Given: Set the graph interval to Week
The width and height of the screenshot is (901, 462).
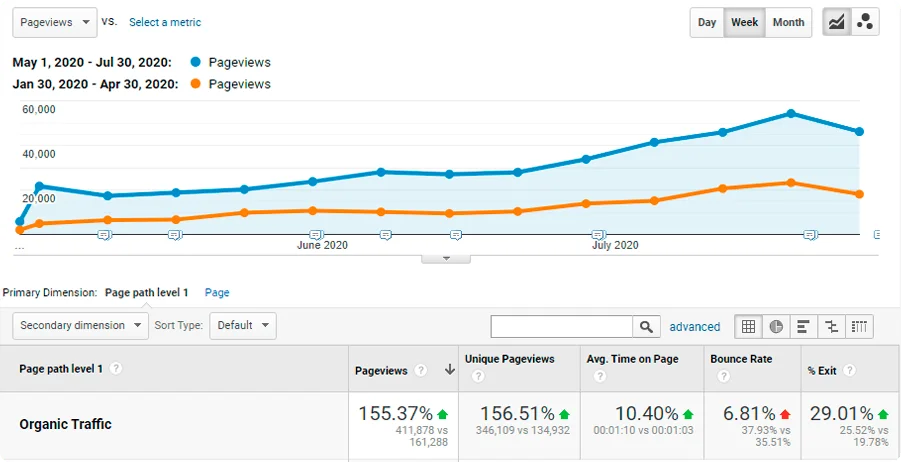Looking at the screenshot, I should click(744, 22).
